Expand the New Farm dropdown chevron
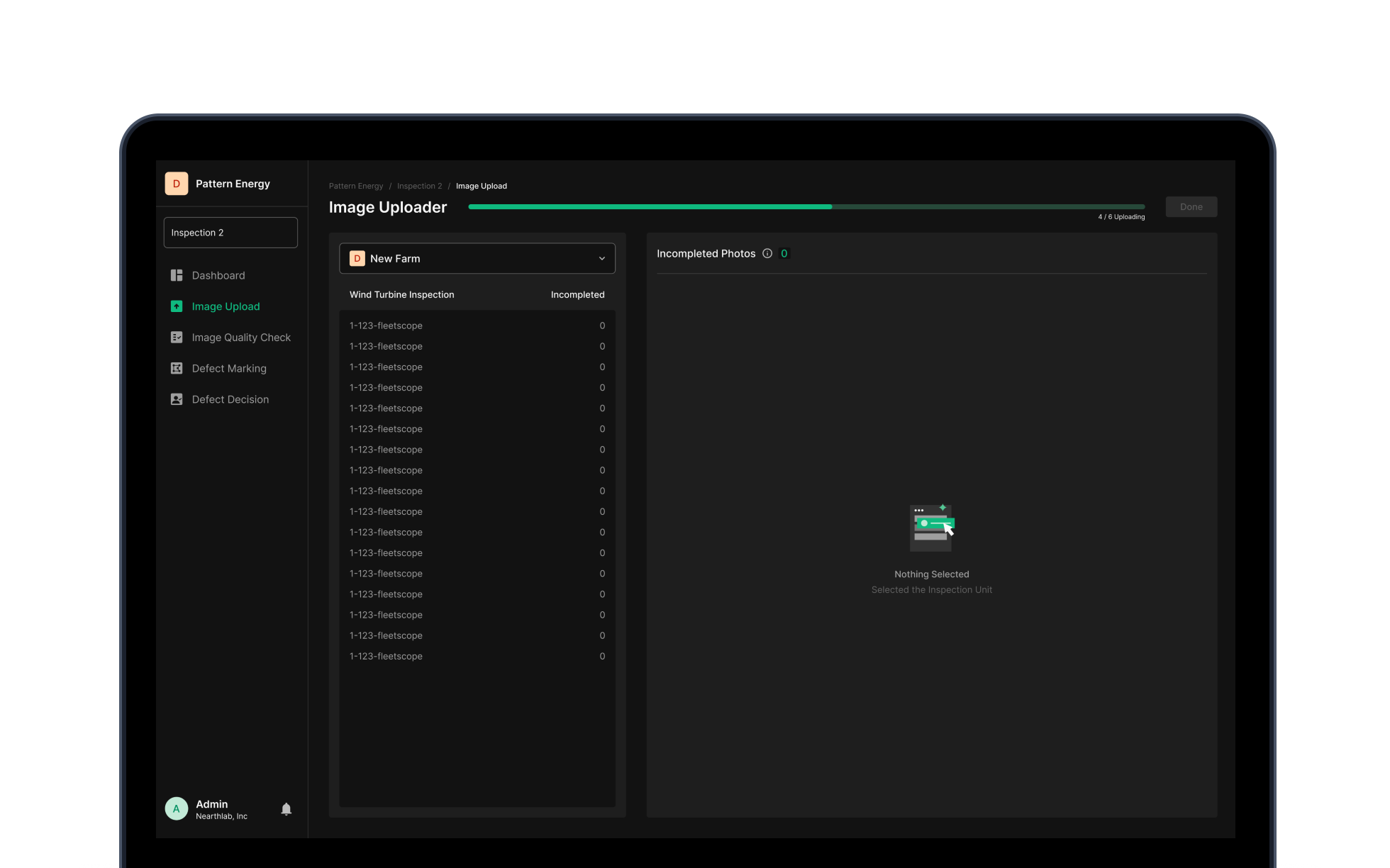The image size is (1390, 868). (x=602, y=259)
